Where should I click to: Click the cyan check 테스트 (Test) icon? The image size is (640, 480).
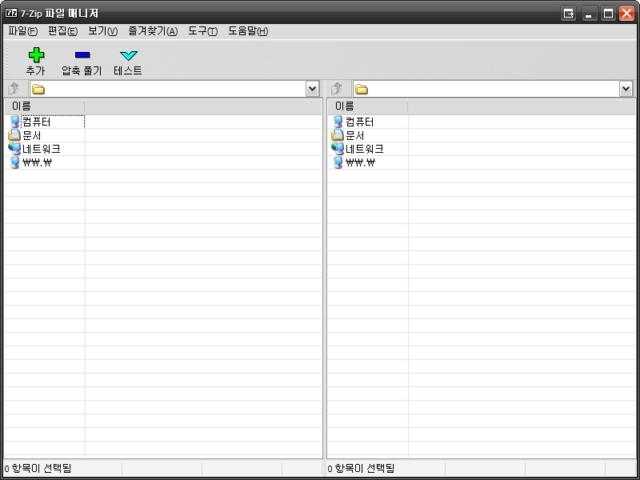[128, 55]
